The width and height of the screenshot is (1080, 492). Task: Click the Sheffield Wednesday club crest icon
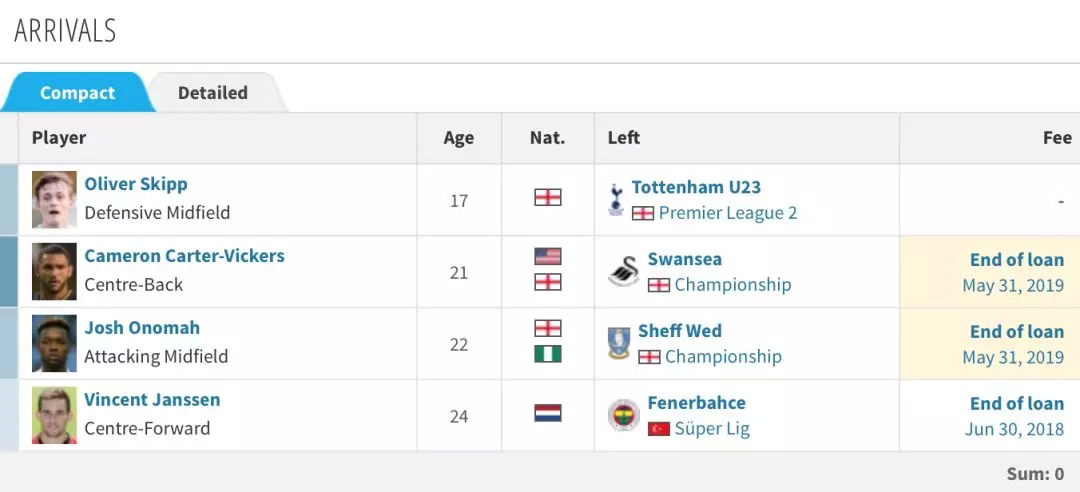click(619, 343)
